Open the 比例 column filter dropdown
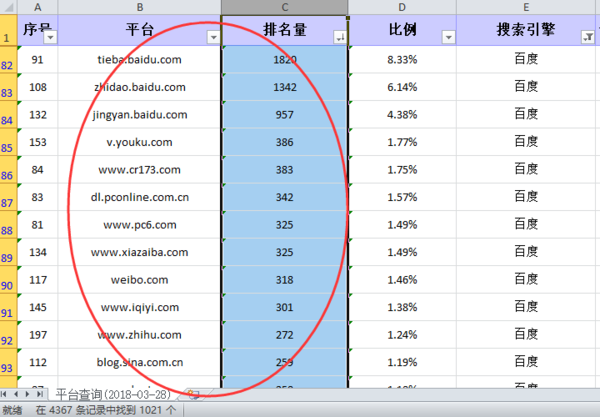600x417 pixels. pyautogui.click(x=448, y=37)
